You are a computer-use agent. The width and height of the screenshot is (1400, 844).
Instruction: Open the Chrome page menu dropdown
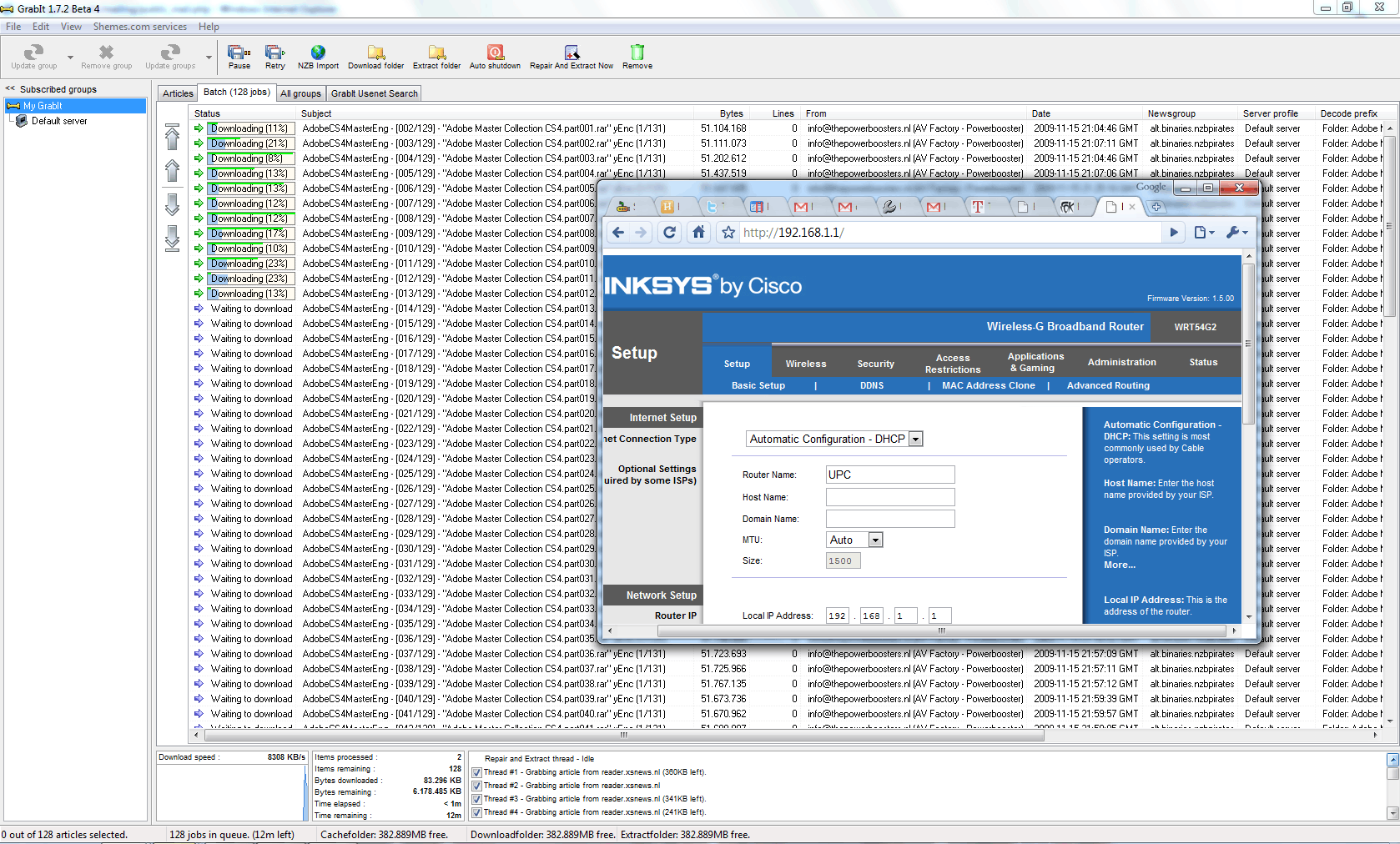point(1204,233)
